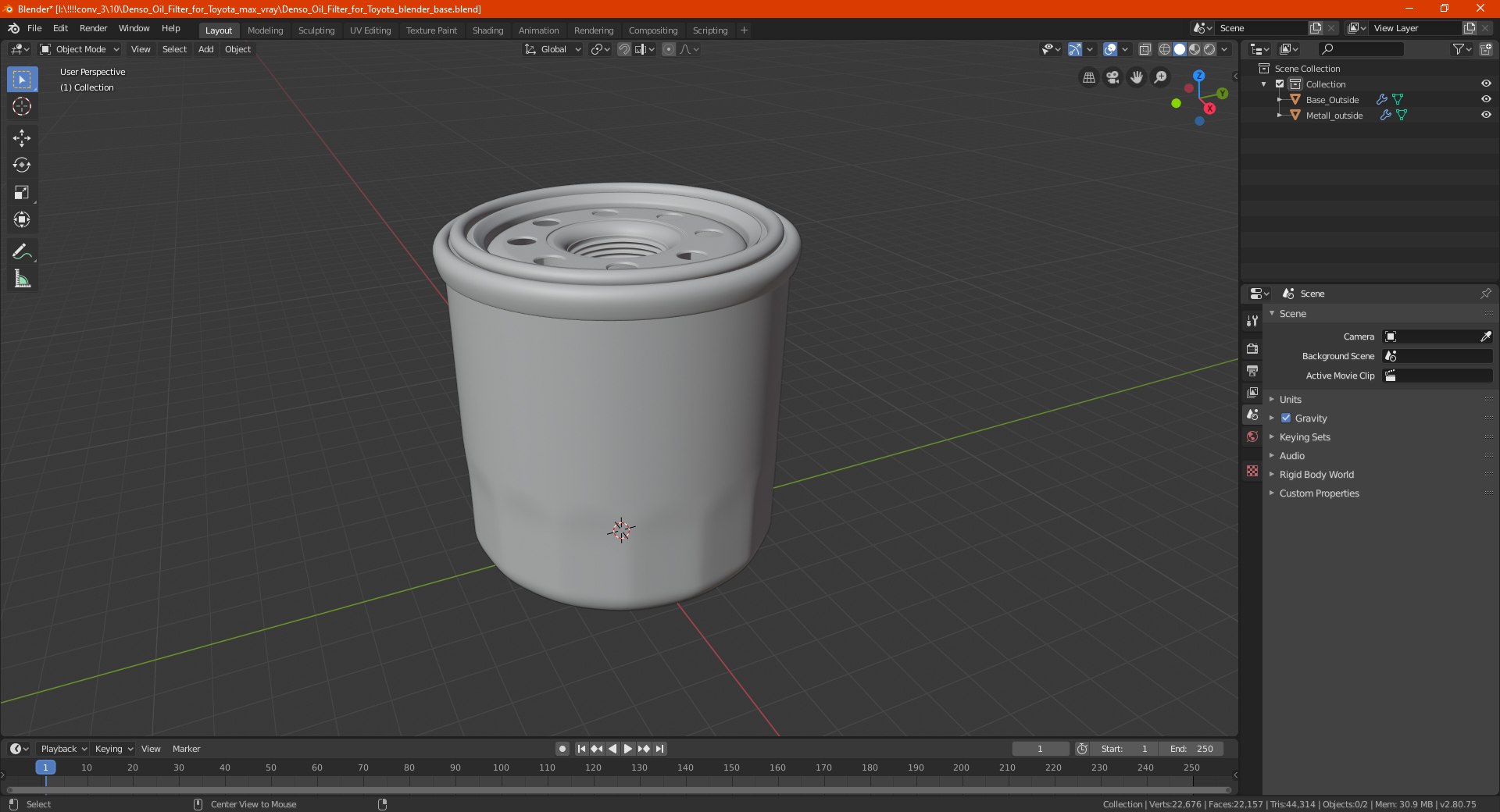Activate the Annotate tool
Screen dimensions: 1500x812
[x=22, y=251]
